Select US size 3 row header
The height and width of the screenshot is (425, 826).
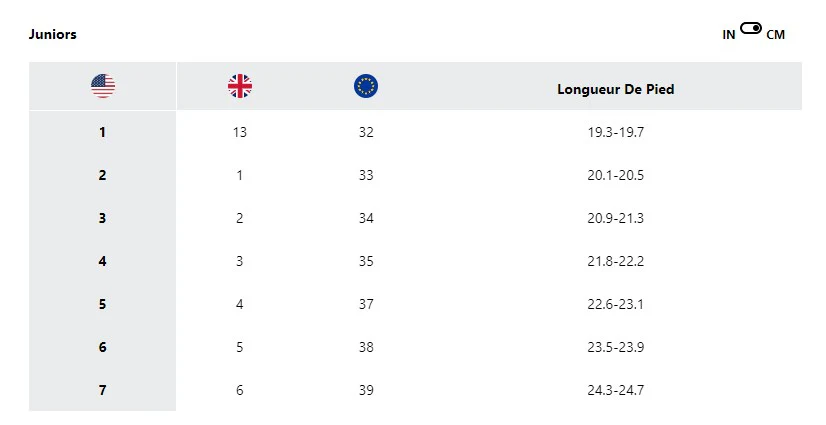point(103,218)
